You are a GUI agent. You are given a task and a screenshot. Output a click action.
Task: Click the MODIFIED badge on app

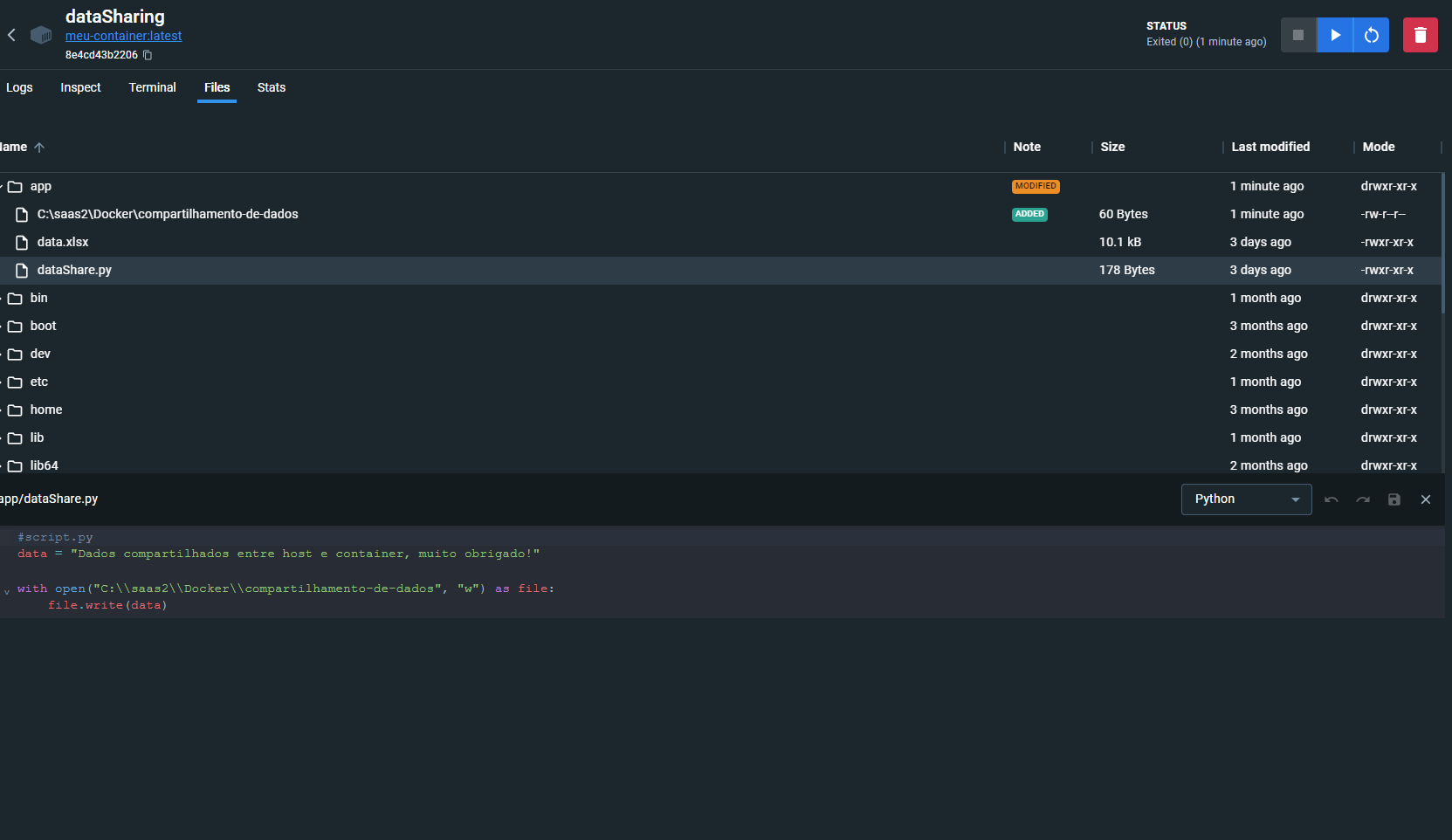click(1036, 186)
